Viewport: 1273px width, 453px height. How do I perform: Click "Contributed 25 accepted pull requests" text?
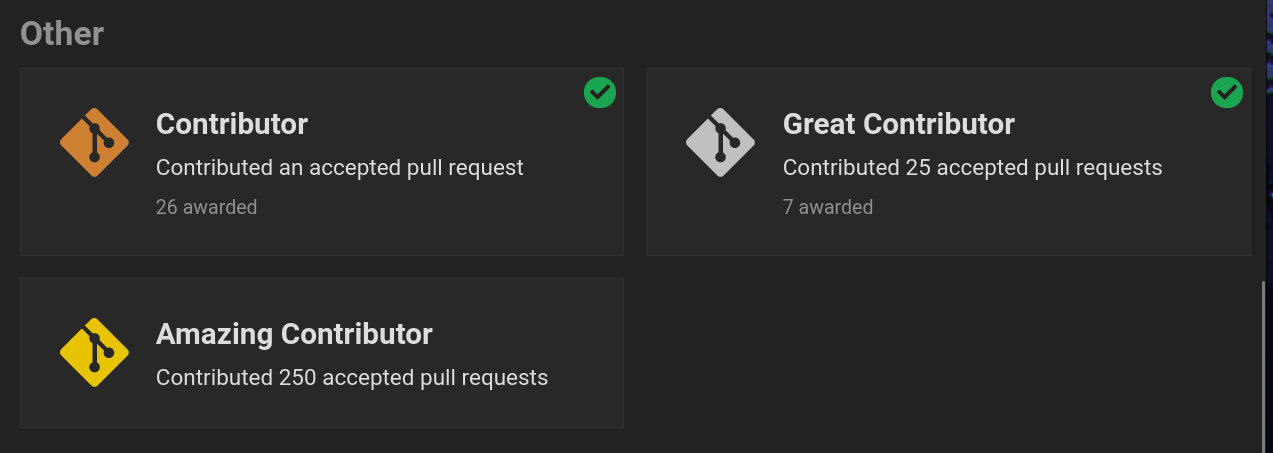pos(972,167)
